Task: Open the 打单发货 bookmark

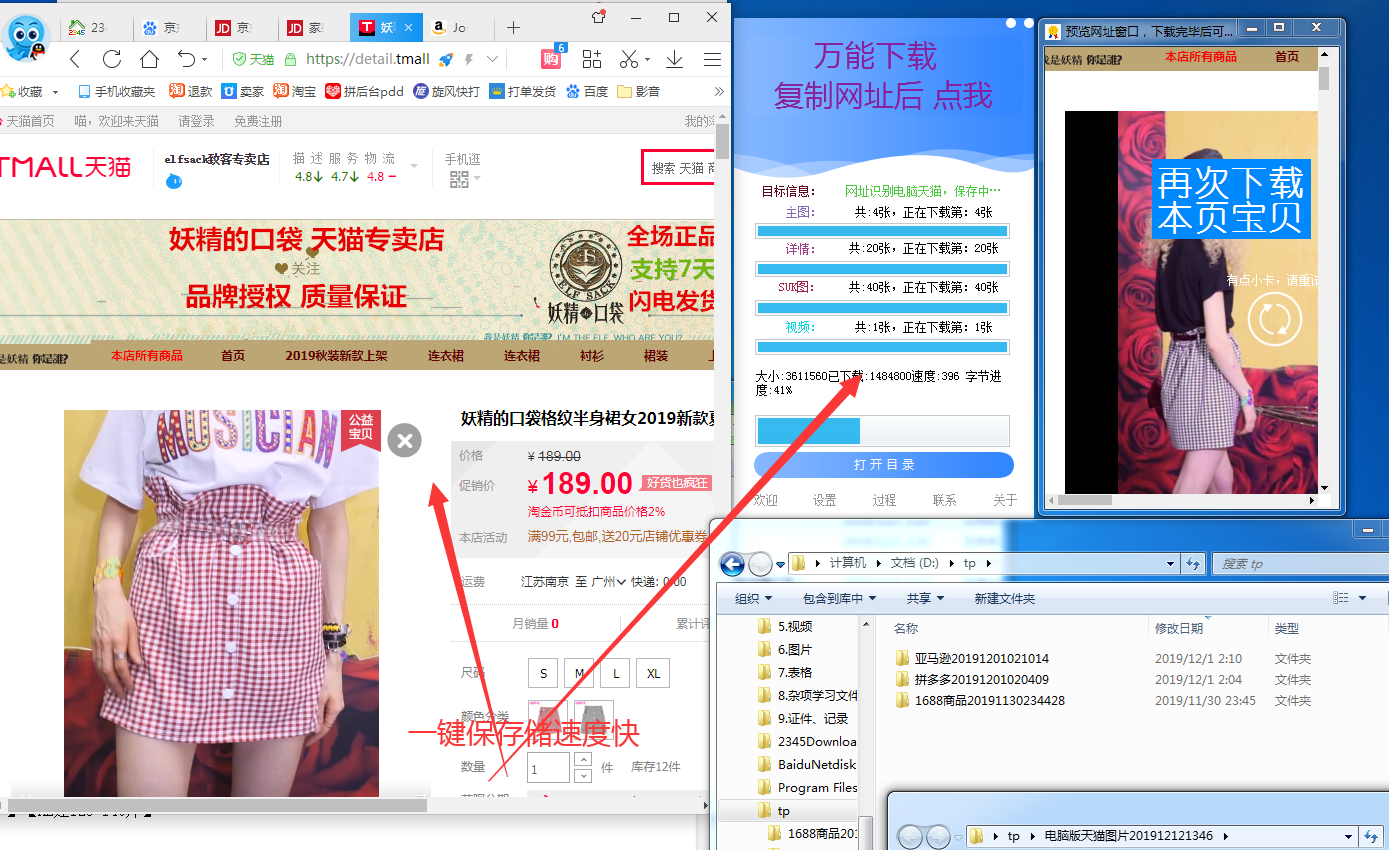Action: (x=522, y=91)
